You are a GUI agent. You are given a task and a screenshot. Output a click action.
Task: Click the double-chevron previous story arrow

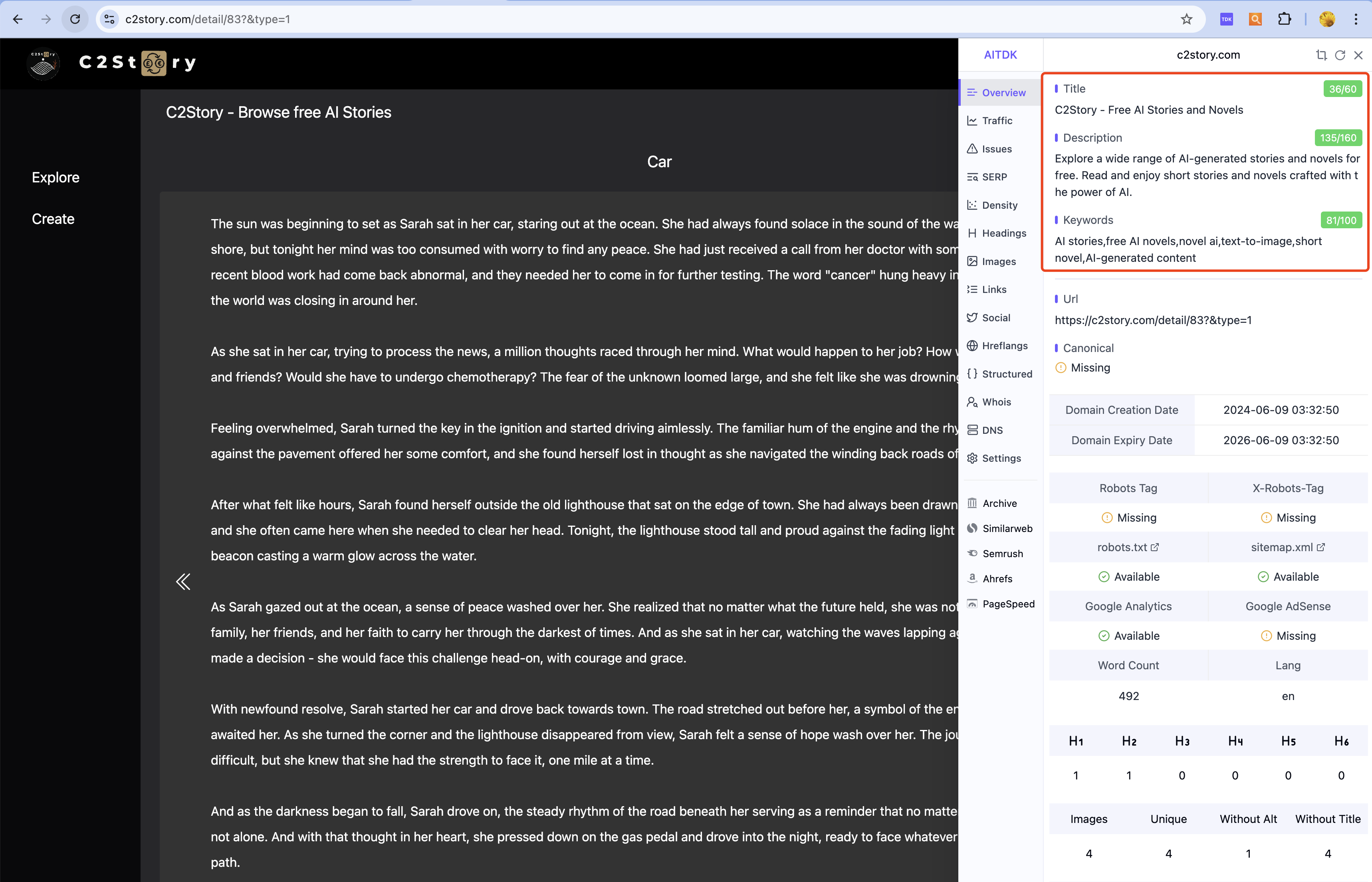point(183,581)
